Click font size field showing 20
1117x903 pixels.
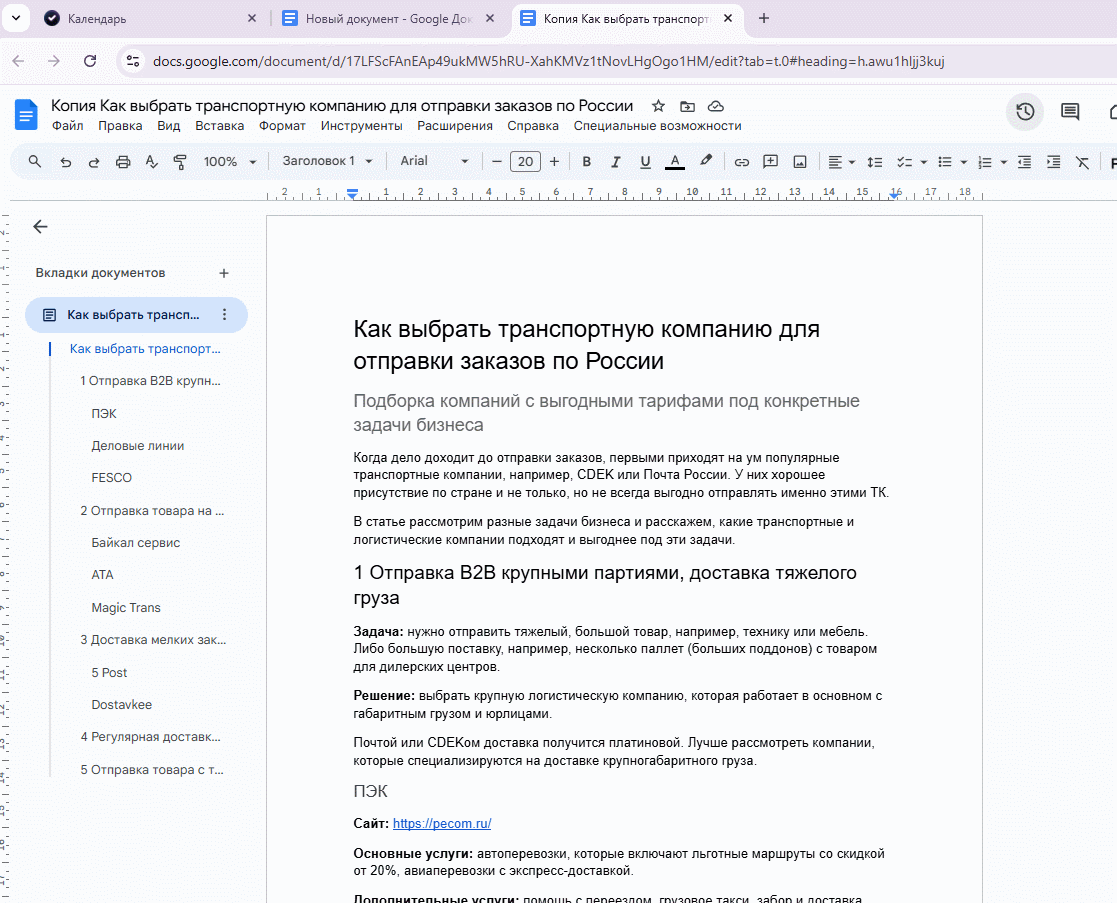click(x=526, y=162)
